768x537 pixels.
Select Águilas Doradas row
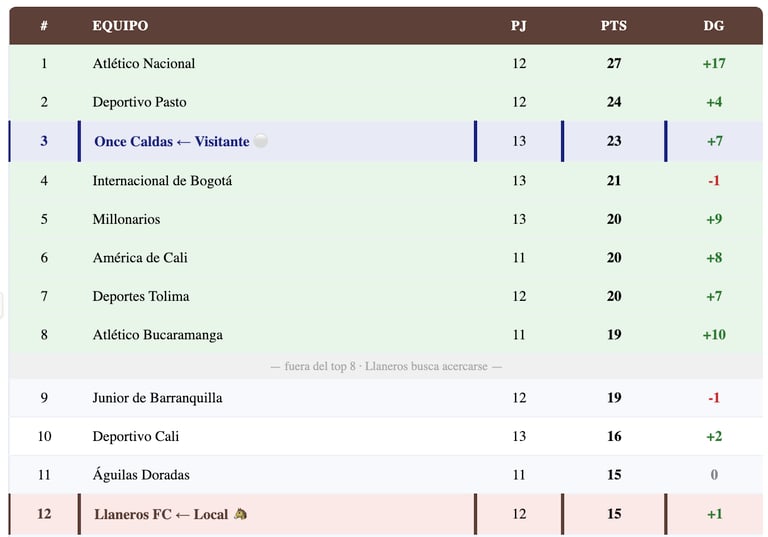pos(141,475)
